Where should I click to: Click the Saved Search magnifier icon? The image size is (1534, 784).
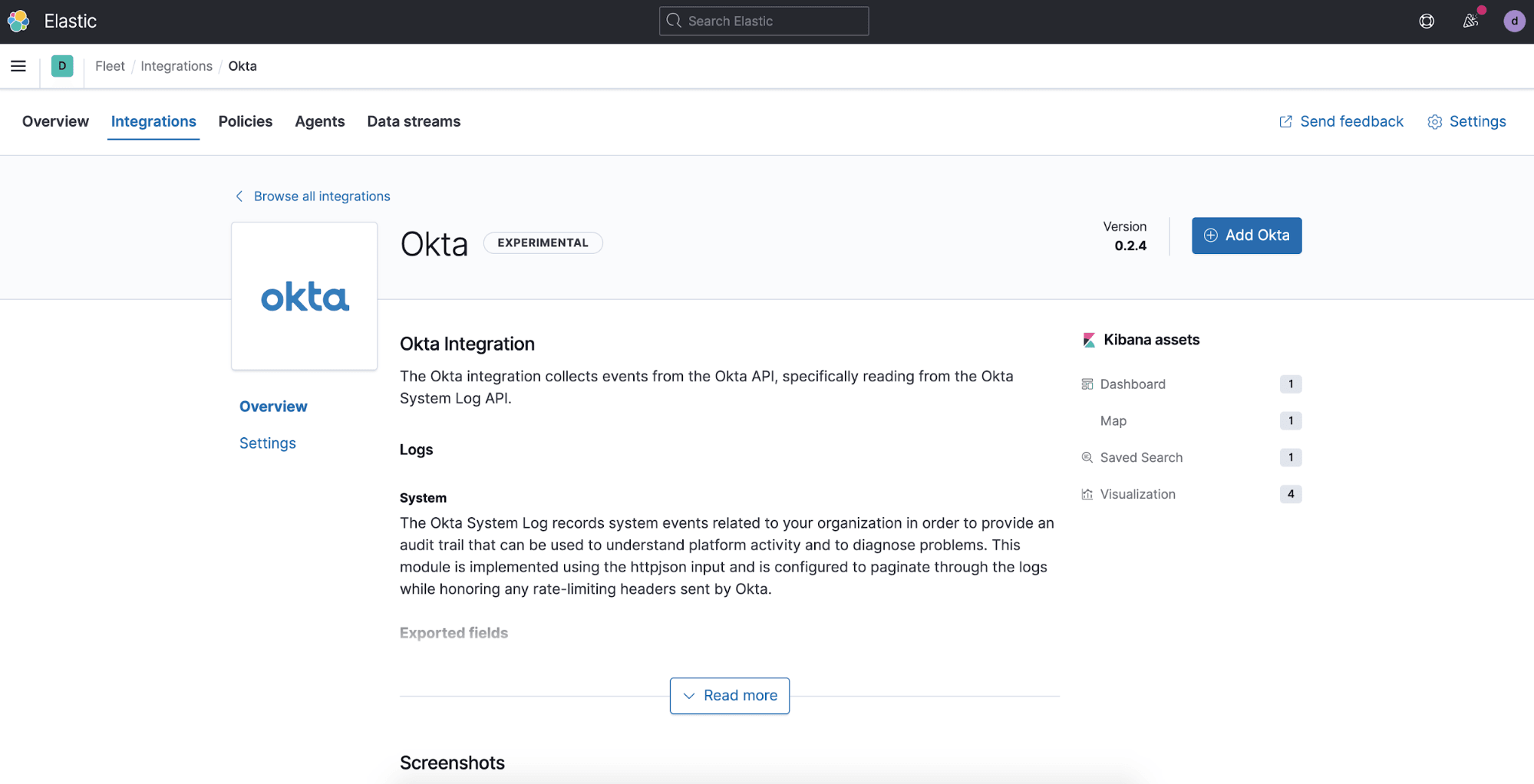[1087, 457]
